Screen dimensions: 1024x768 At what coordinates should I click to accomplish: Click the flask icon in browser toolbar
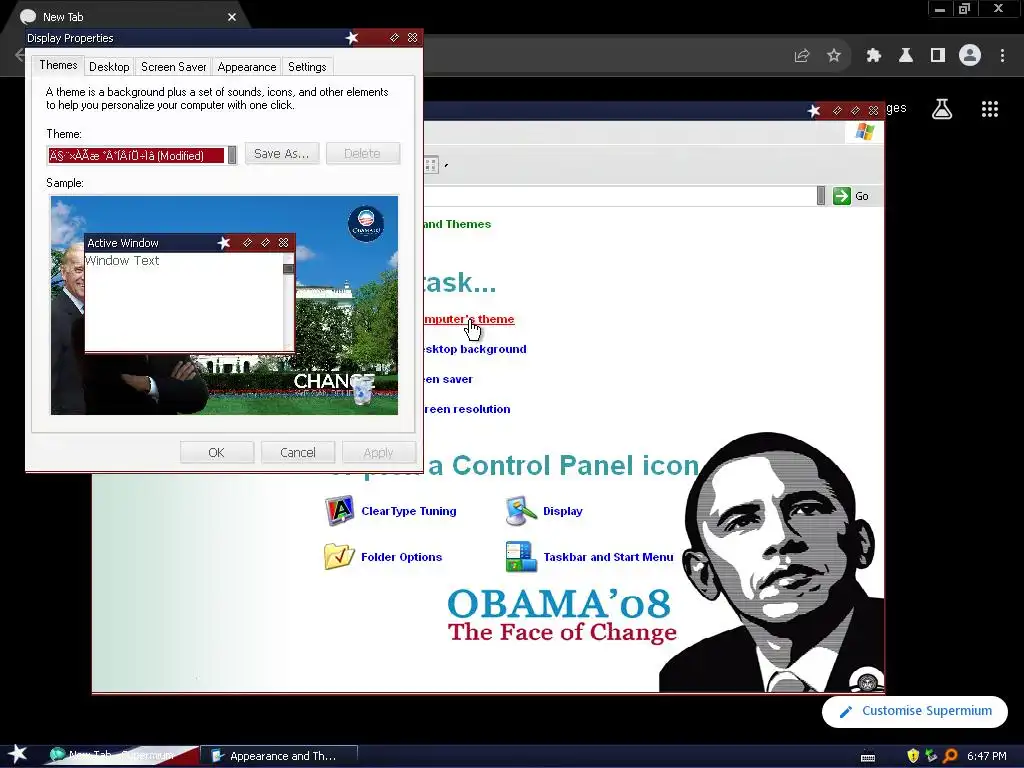click(x=906, y=56)
